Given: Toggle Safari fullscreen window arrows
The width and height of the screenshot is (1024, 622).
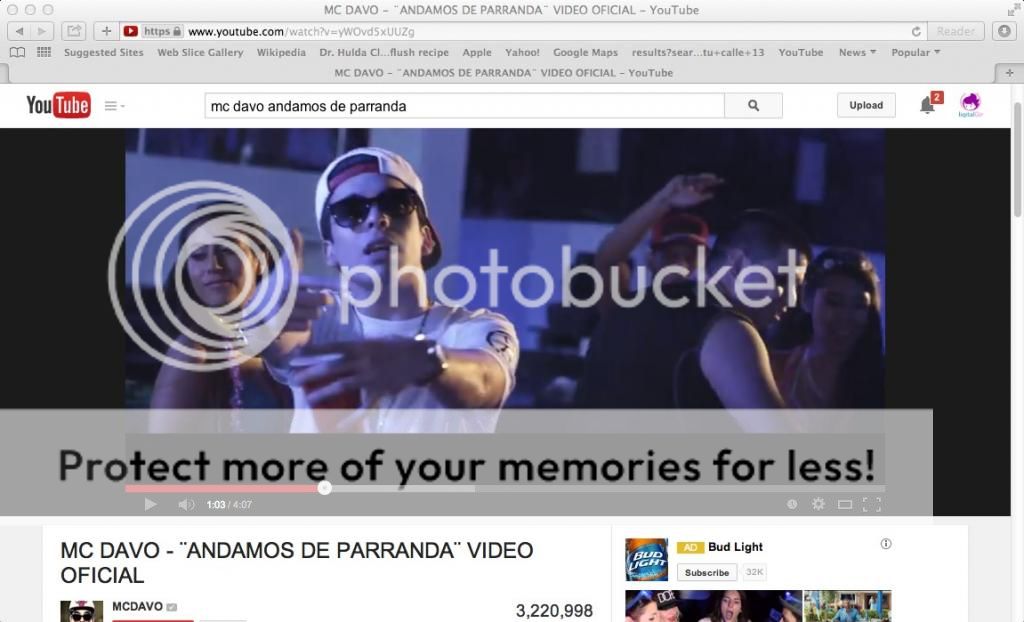Looking at the screenshot, I should (x=1012, y=10).
